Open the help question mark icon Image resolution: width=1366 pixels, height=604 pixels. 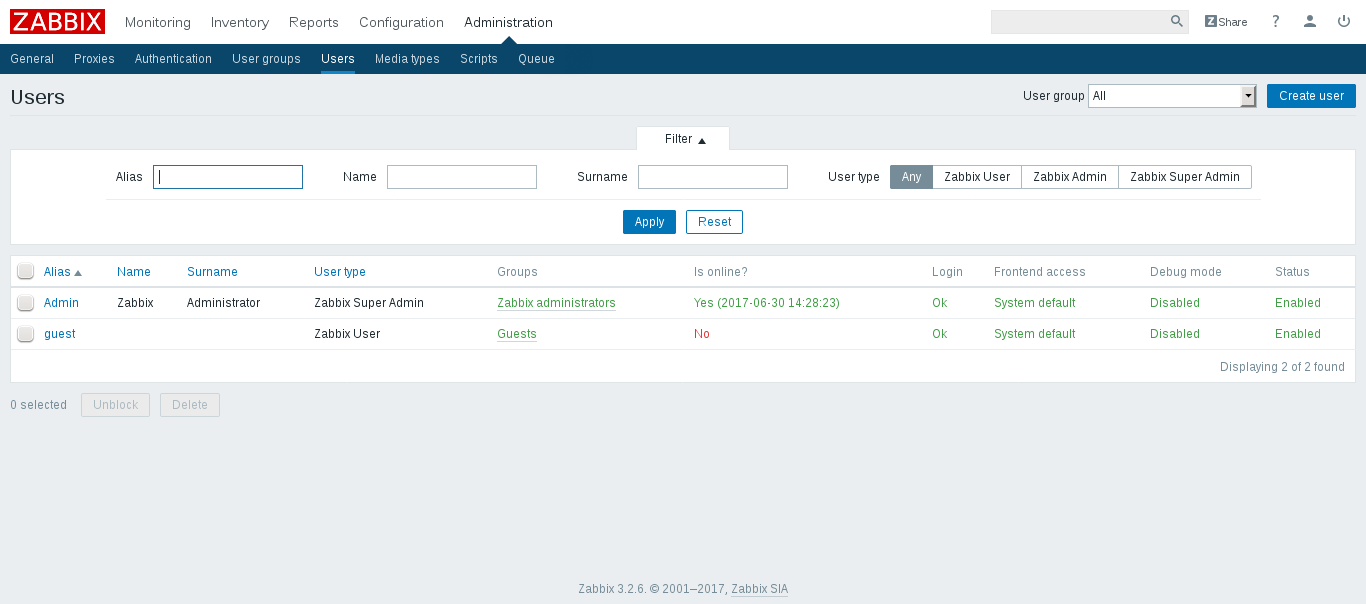(1275, 21)
